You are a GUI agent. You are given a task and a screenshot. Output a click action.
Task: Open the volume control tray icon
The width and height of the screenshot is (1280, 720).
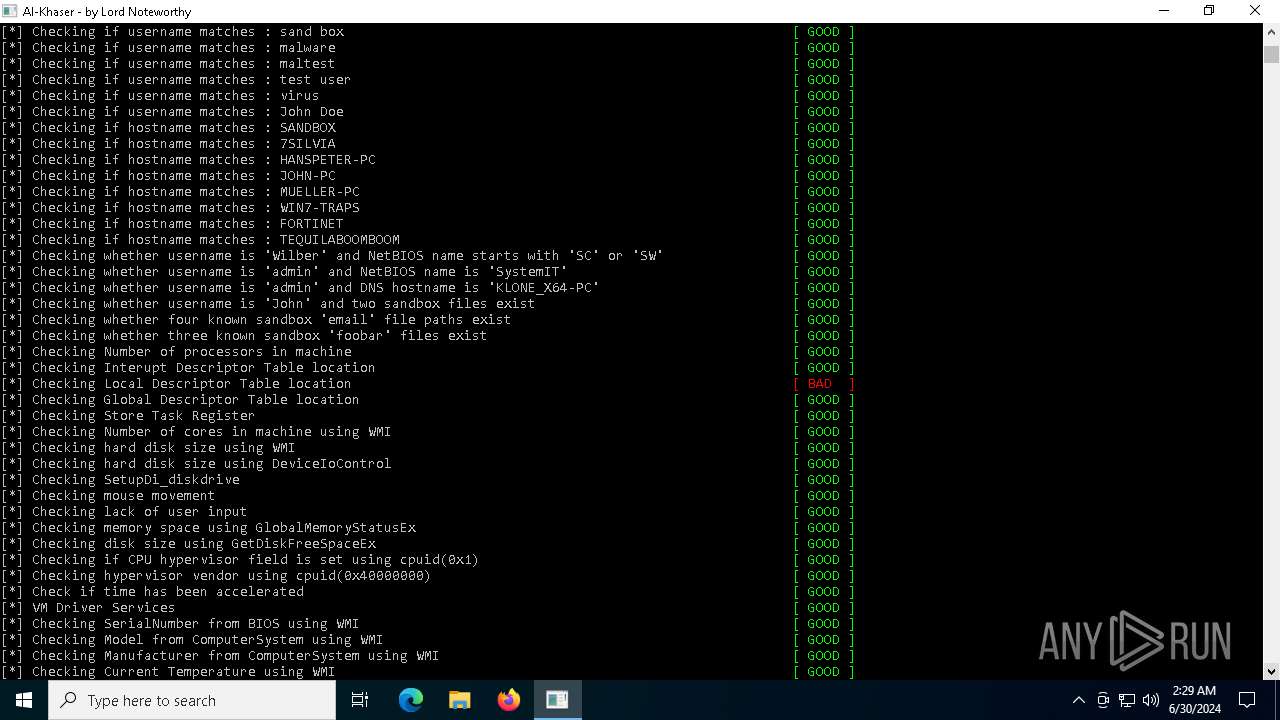(1151, 700)
